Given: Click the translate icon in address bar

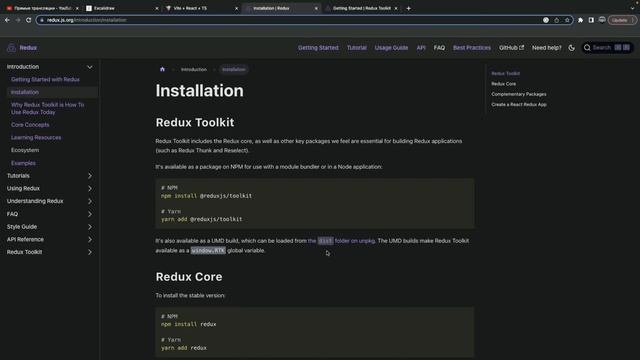Looking at the screenshot, I should (546, 20).
